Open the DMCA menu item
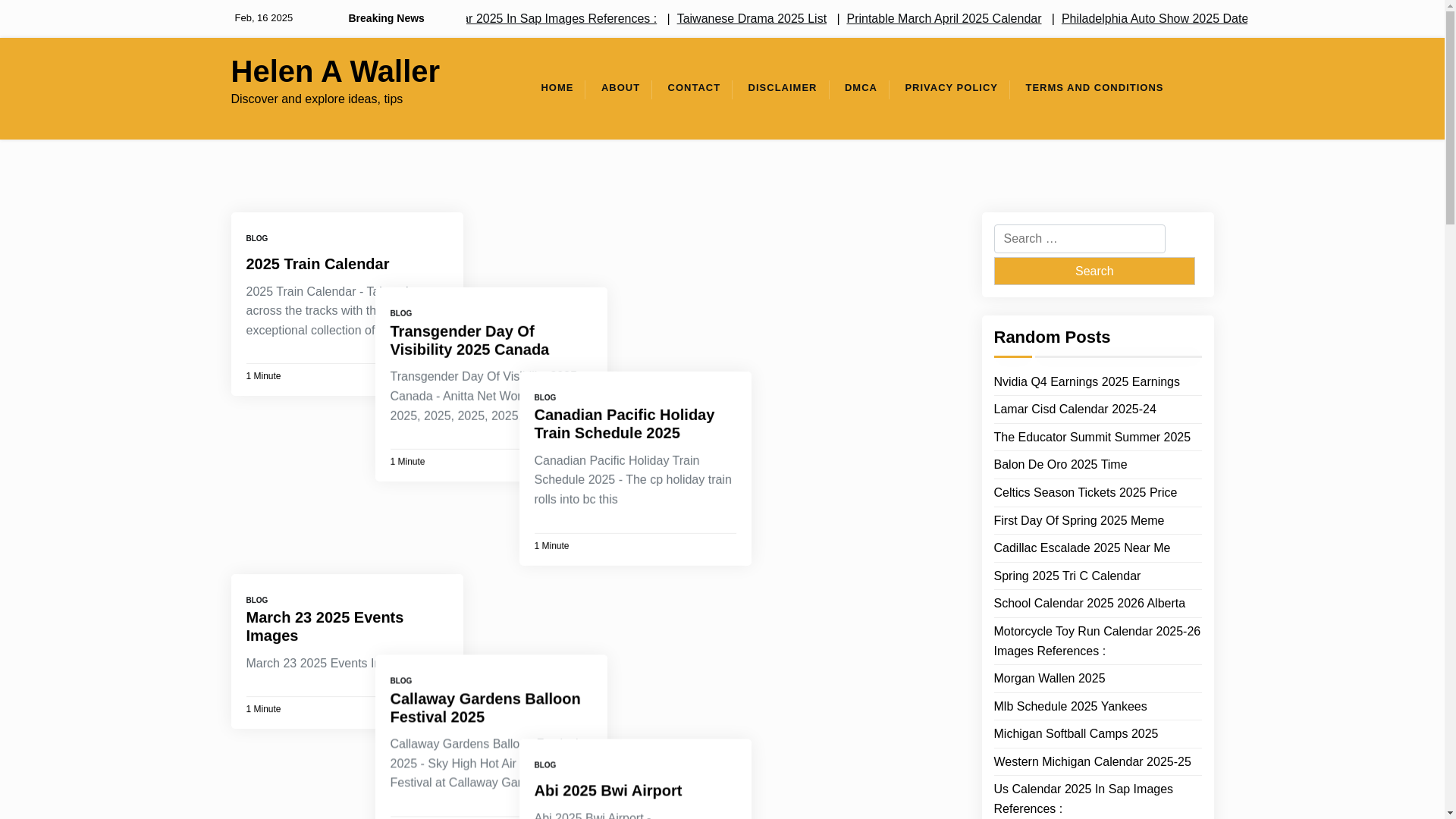 [x=861, y=88]
